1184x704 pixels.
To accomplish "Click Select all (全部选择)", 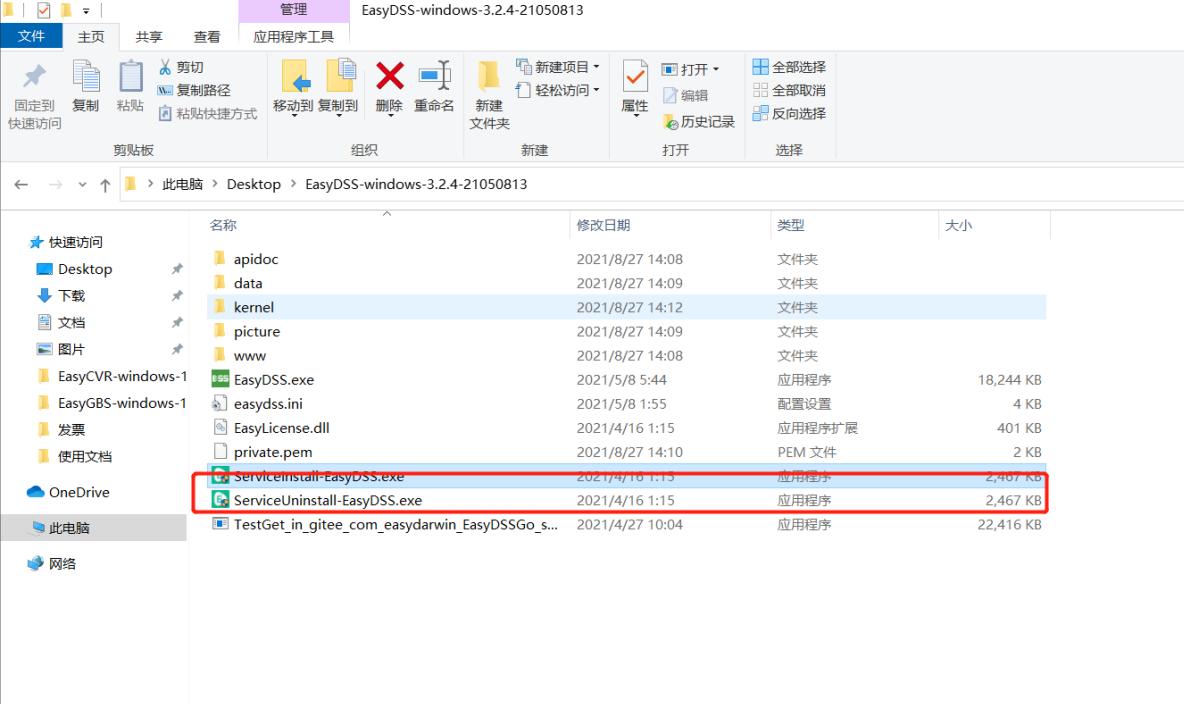I will [789, 67].
